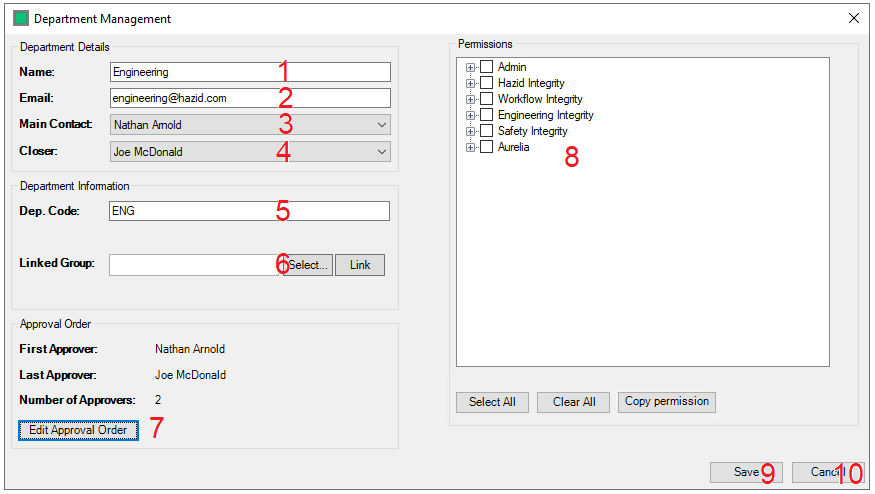875x494 pixels.
Task: Expand the Safety Integrity tree node
Action: pyautogui.click(x=470, y=131)
